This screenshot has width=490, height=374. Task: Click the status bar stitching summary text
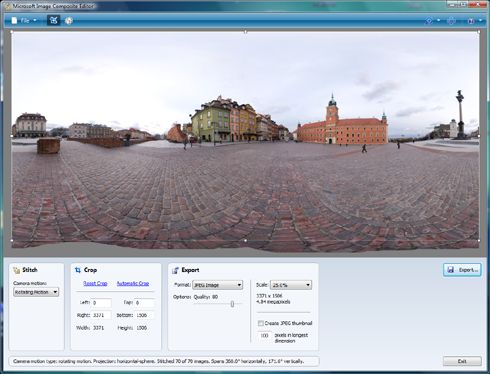click(x=159, y=361)
